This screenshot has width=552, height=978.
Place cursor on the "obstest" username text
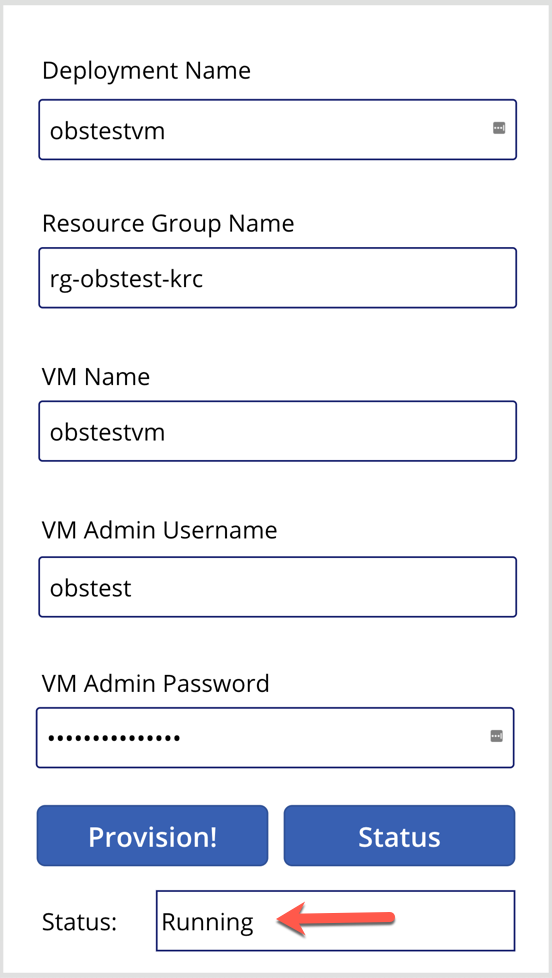coord(90,588)
